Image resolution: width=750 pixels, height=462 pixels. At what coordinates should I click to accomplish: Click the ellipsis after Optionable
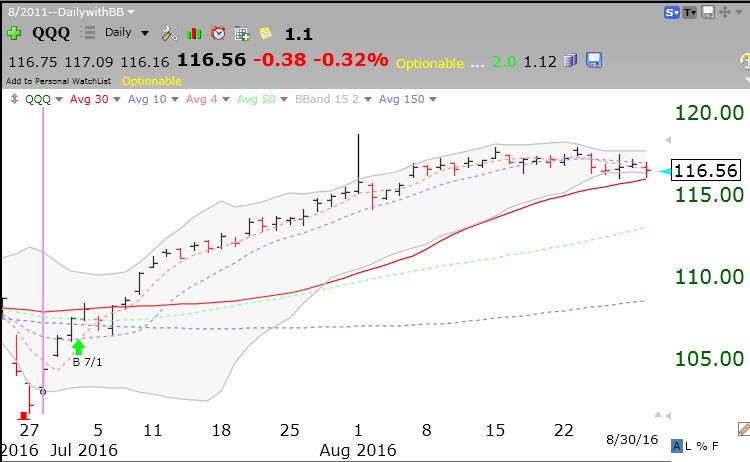click(x=477, y=65)
